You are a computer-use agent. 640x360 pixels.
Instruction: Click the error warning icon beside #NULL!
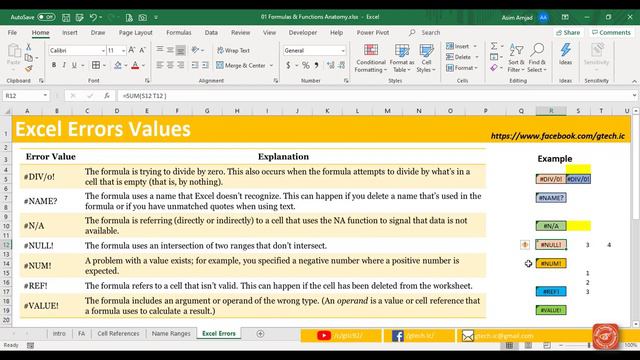(525, 245)
